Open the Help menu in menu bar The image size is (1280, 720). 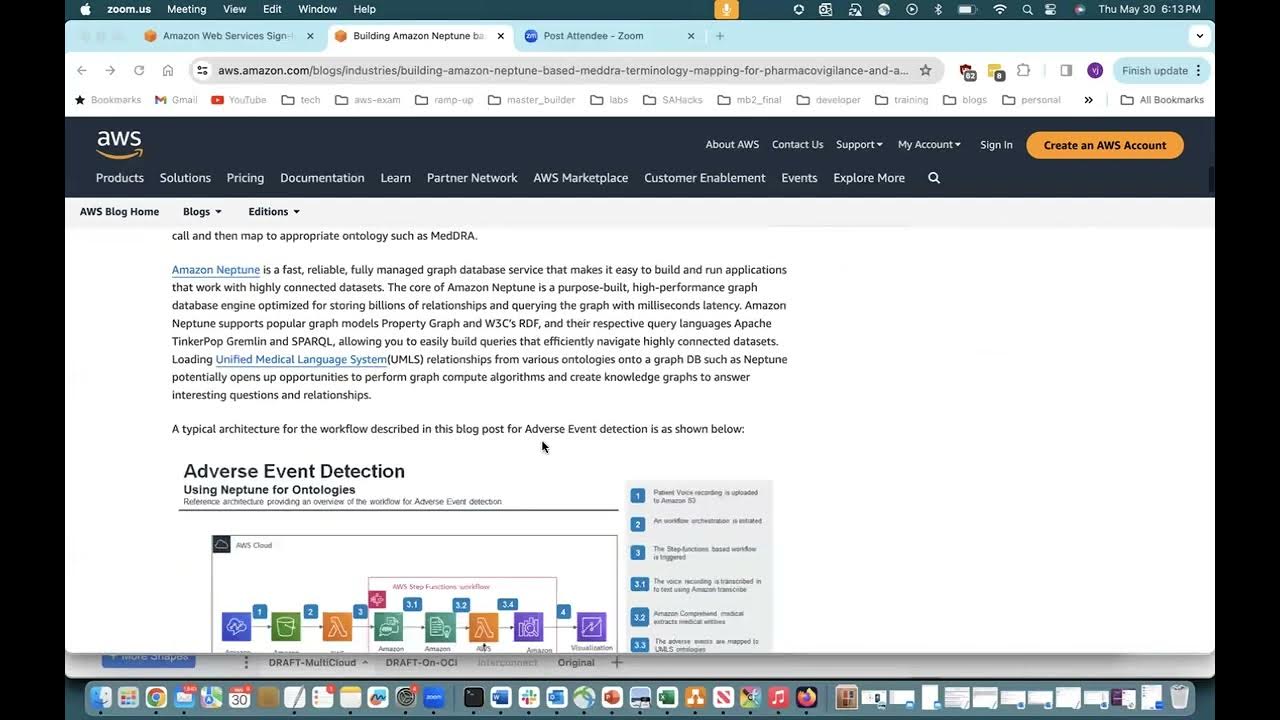[x=365, y=9]
